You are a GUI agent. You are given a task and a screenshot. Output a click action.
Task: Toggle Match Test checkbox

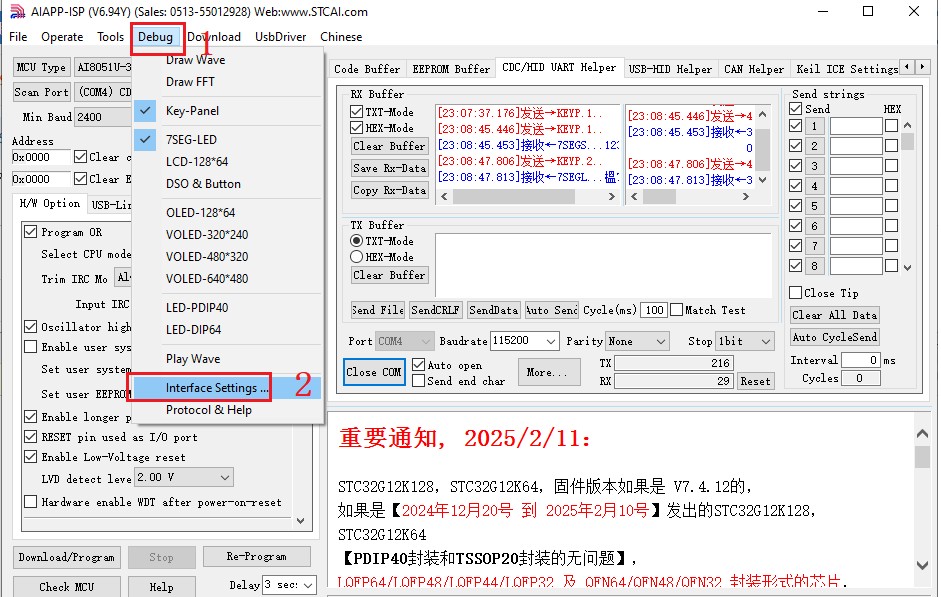(x=676, y=310)
